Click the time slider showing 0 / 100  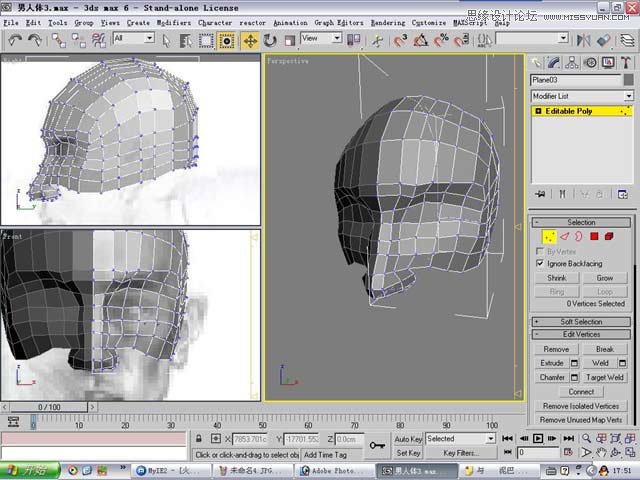click(x=49, y=407)
